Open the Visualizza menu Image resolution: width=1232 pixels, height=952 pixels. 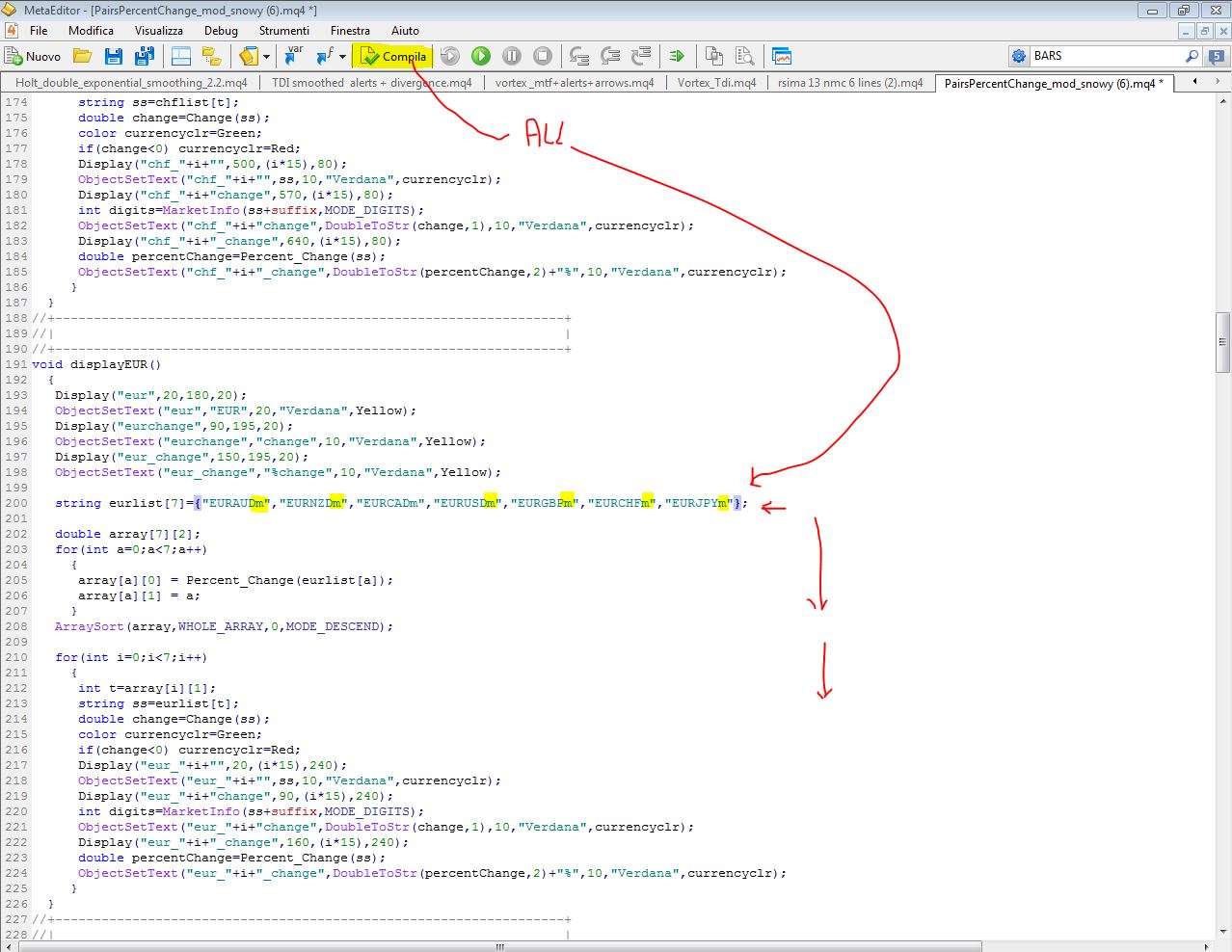tap(158, 31)
